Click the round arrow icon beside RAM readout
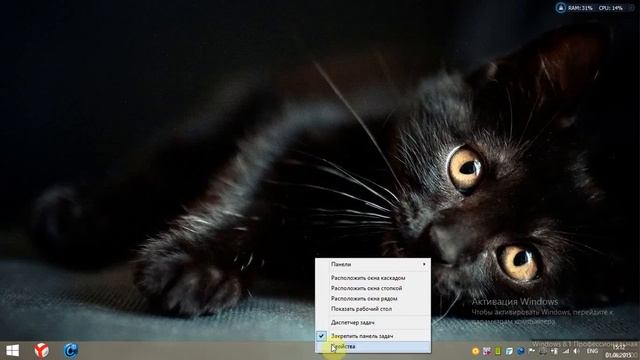This screenshot has width=640, height=360. [x=561, y=8]
